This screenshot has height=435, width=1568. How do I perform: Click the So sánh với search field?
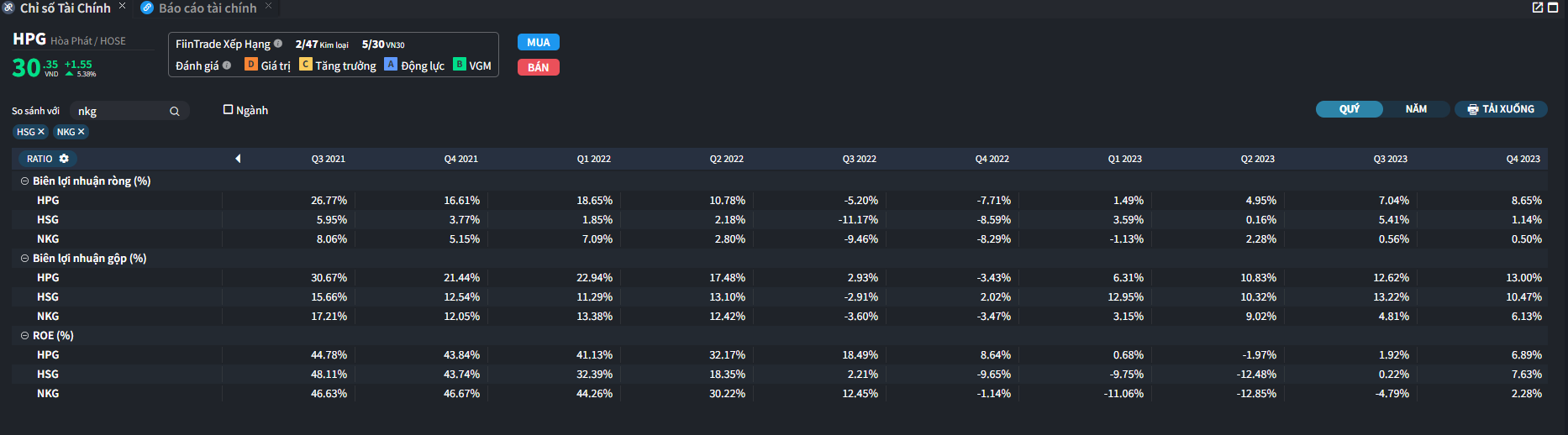[x=121, y=111]
